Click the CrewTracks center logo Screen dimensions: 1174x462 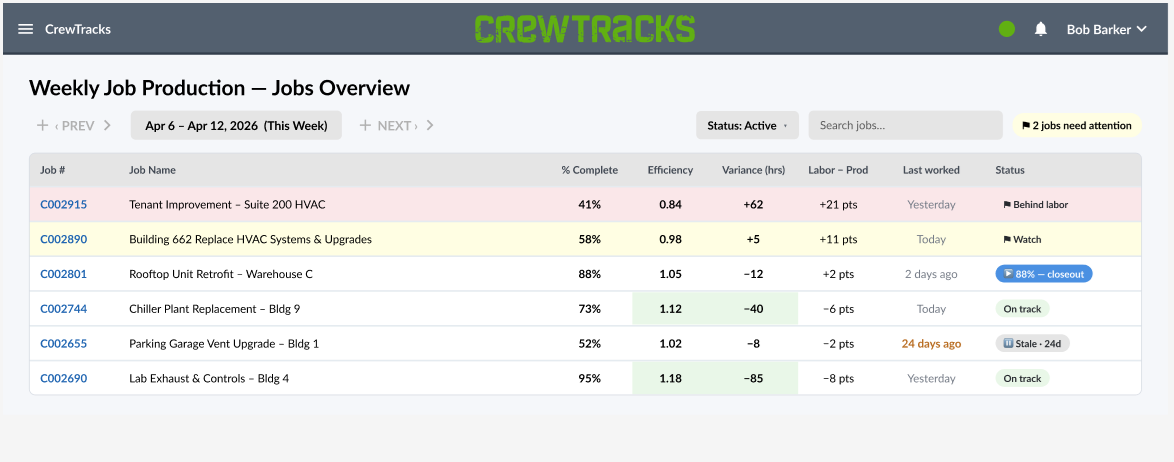[585, 28]
